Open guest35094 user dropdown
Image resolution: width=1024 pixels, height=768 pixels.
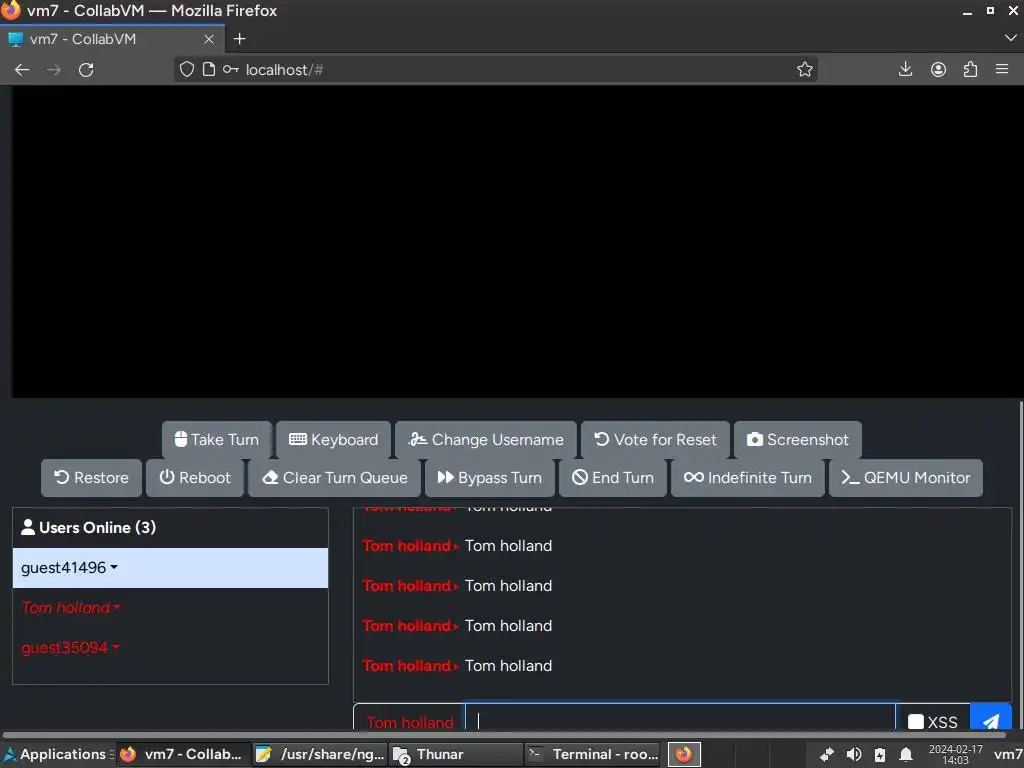click(70, 648)
